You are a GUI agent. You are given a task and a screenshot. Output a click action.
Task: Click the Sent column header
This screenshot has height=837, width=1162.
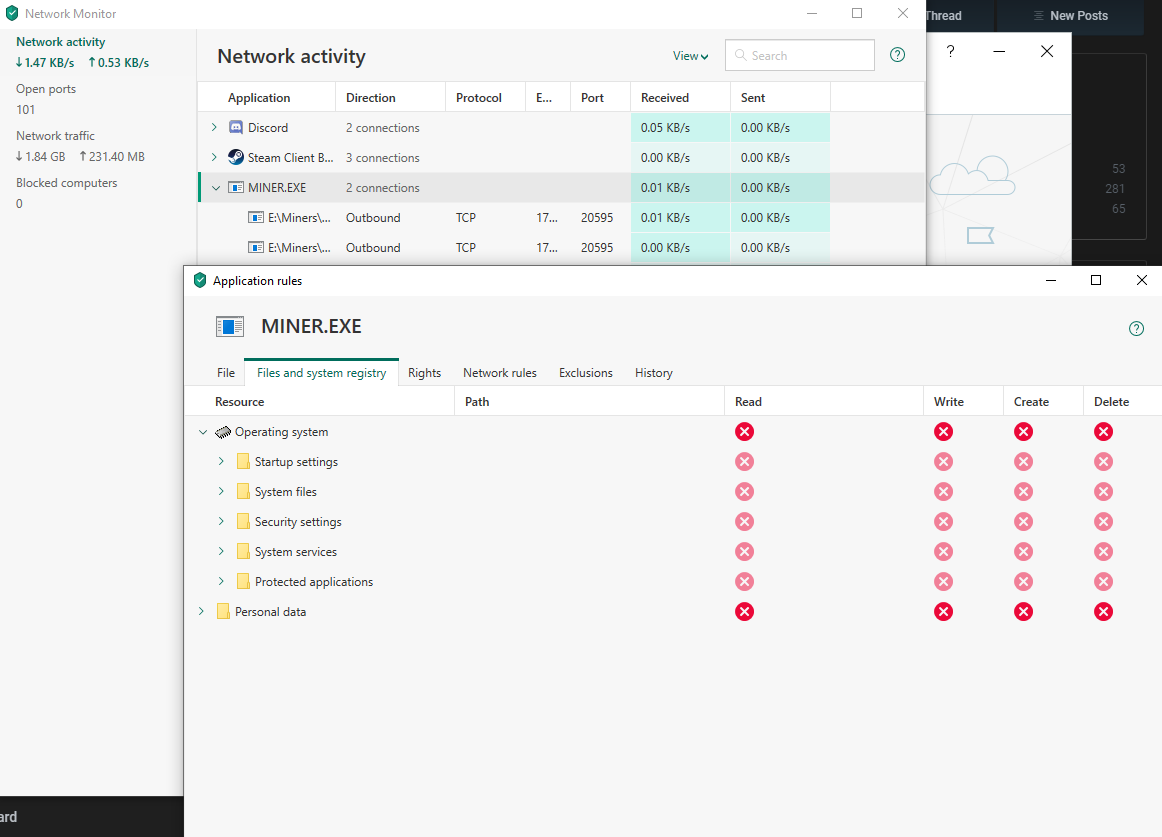tap(780, 98)
